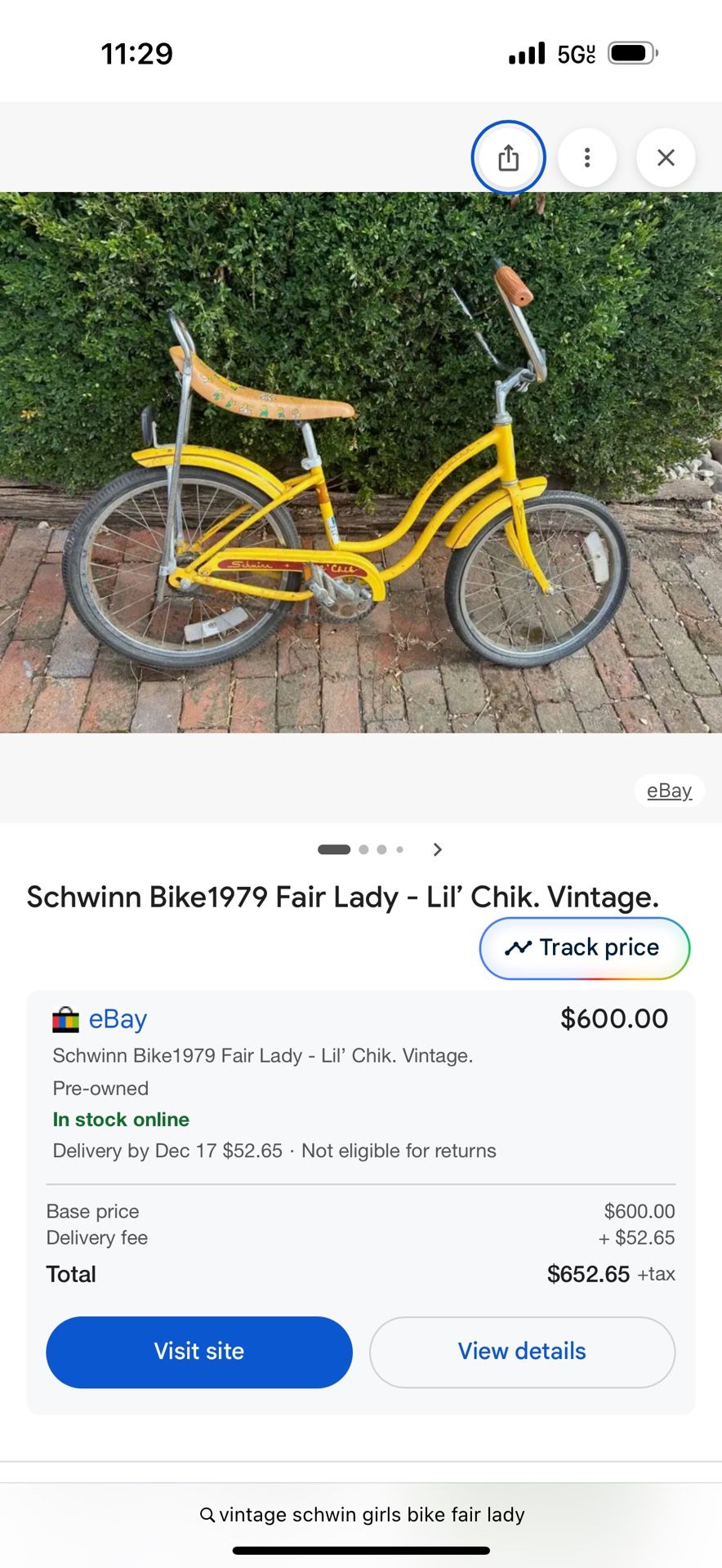The width and height of the screenshot is (722, 1568).
Task: Tap the eBay shopping bag logo icon
Action: pyautogui.click(x=65, y=1019)
